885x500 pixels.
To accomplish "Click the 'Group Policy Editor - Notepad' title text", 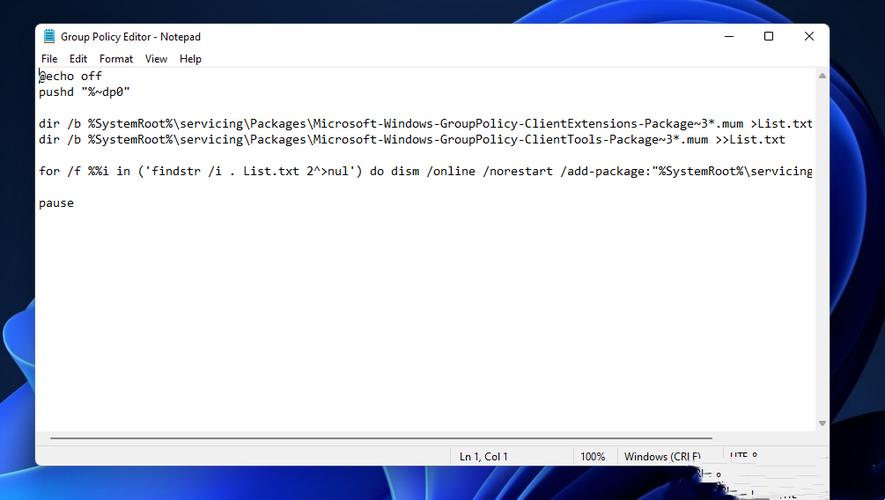I will 130,37.
